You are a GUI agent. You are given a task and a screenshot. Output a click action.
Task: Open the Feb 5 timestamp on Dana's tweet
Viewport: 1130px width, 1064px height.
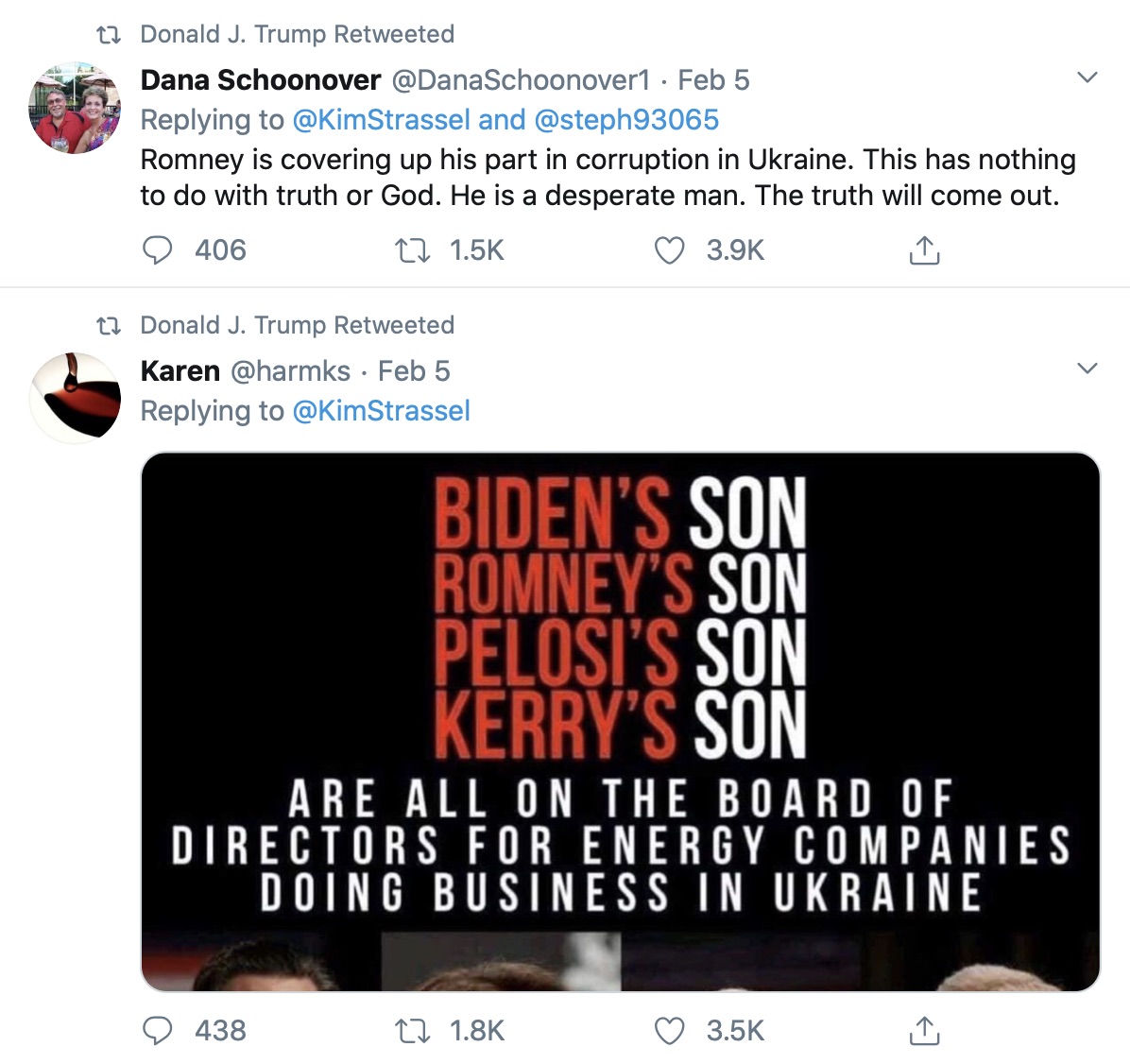[x=713, y=80]
